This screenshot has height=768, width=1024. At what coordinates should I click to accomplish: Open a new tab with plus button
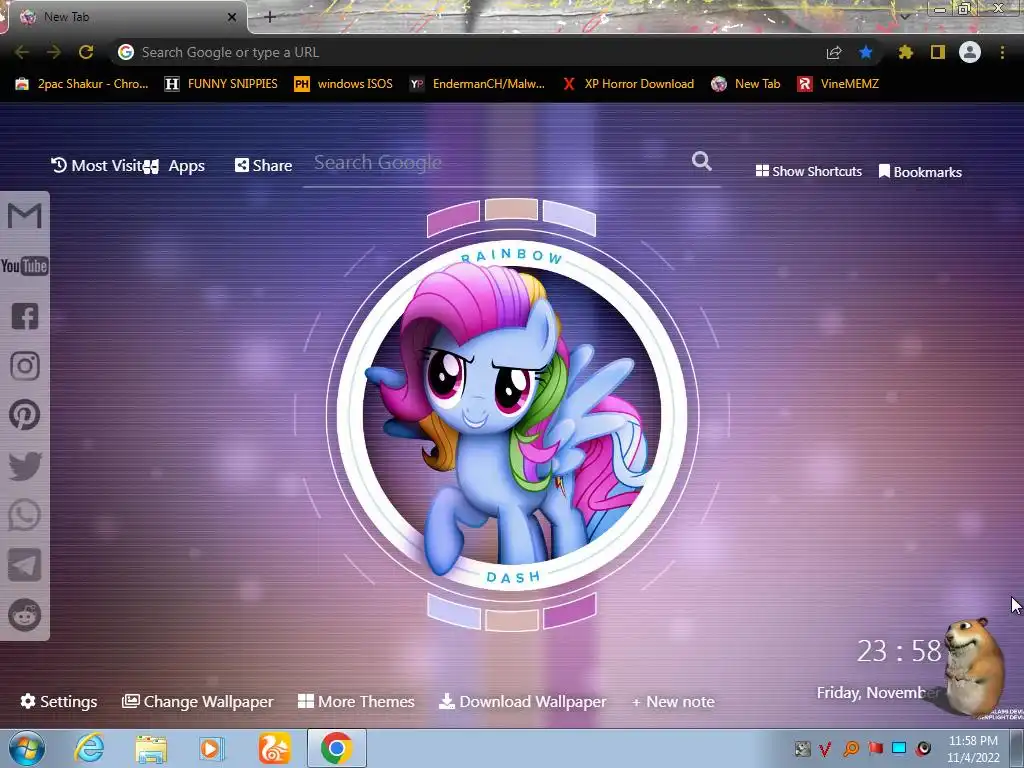tap(270, 17)
